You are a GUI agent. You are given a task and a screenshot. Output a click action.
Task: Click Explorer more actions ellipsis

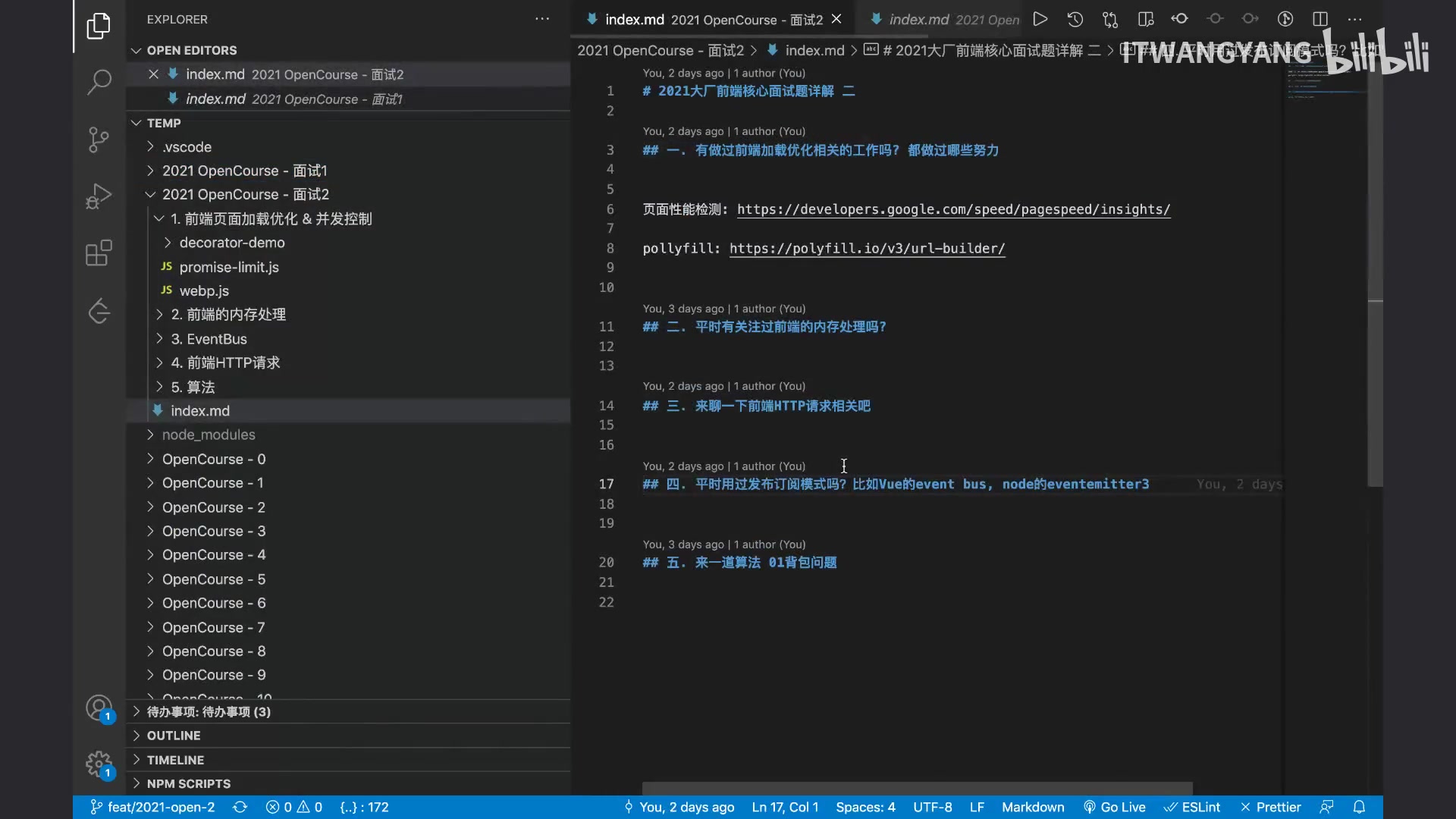coord(542,19)
